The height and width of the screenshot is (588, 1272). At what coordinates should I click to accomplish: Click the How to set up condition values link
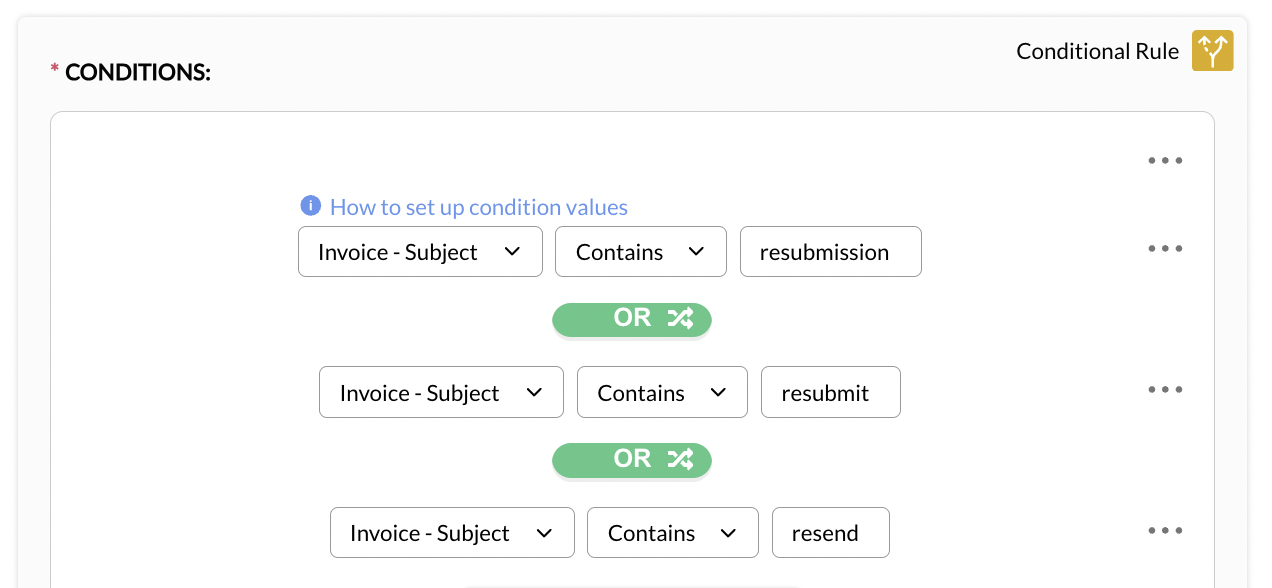pyautogui.click(x=479, y=206)
